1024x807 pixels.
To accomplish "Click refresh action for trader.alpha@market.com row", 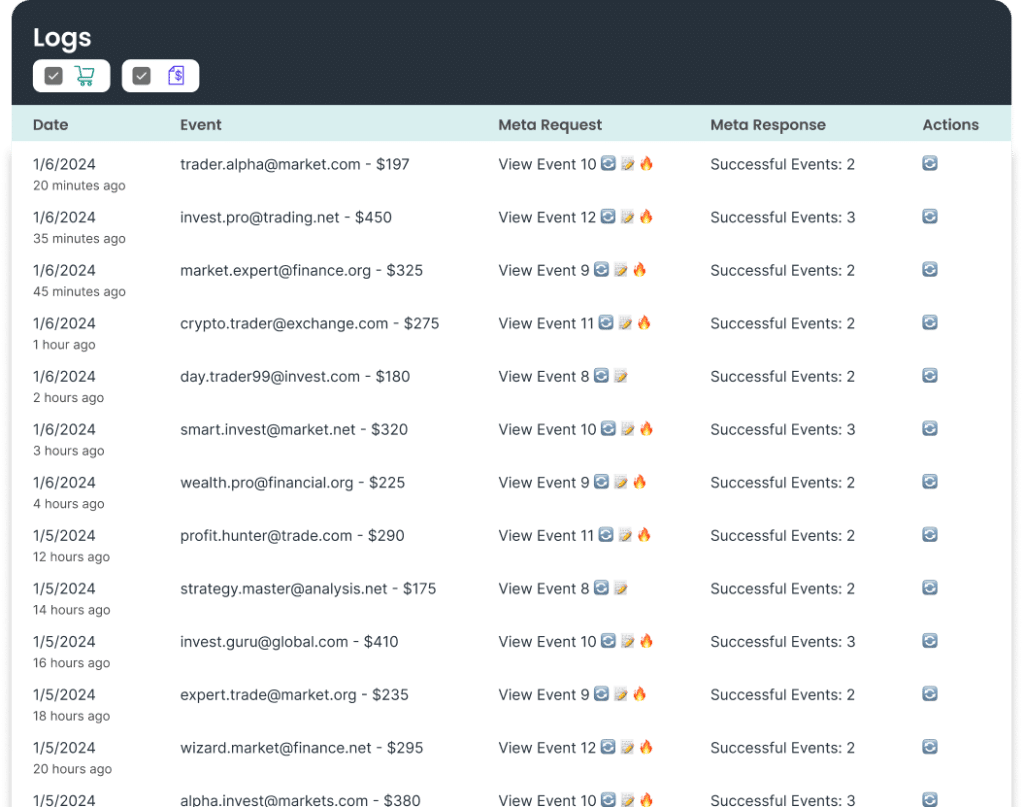I will coord(929,163).
